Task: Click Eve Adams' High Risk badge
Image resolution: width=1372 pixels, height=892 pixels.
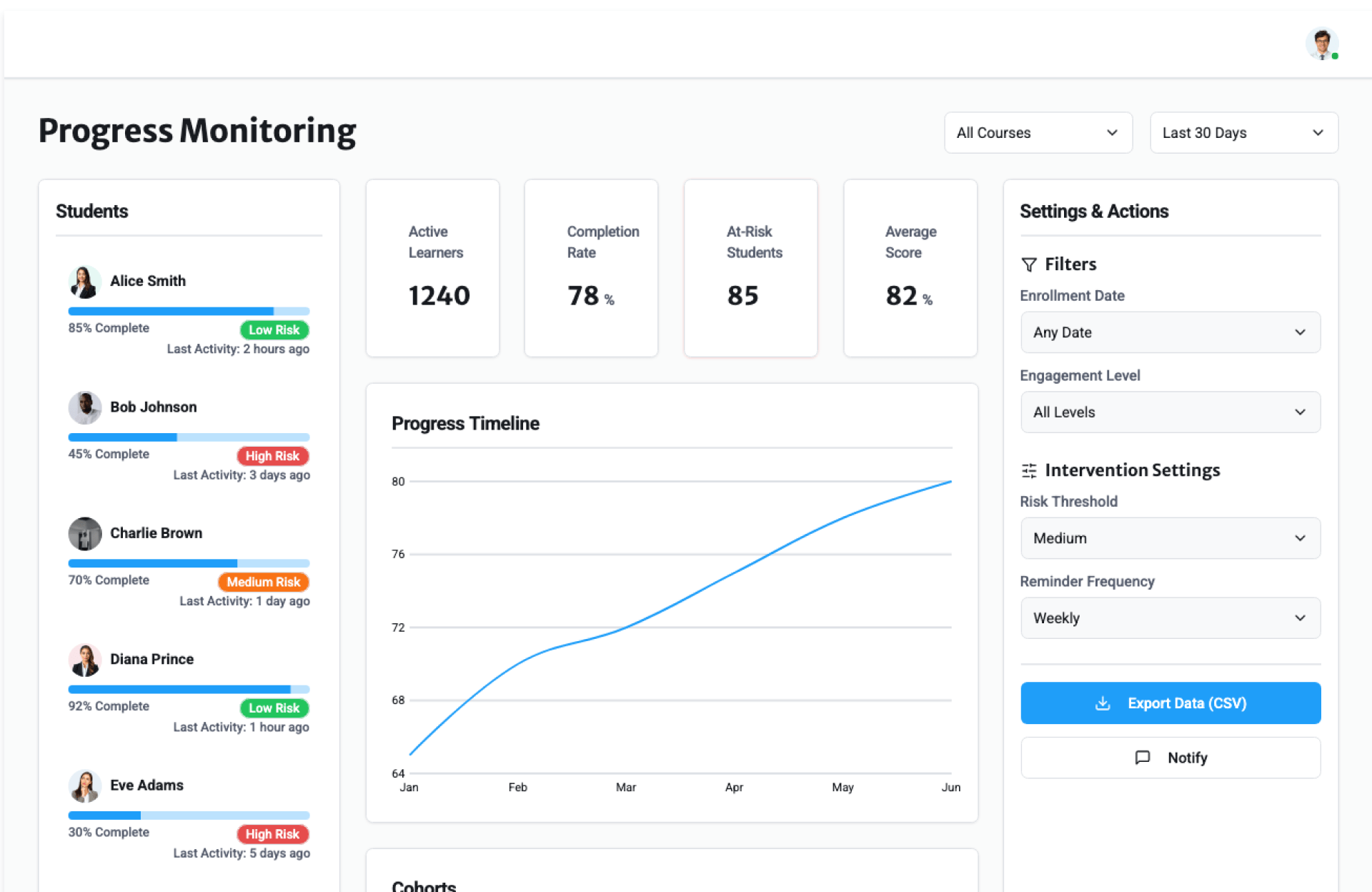Action: click(x=272, y=834)
